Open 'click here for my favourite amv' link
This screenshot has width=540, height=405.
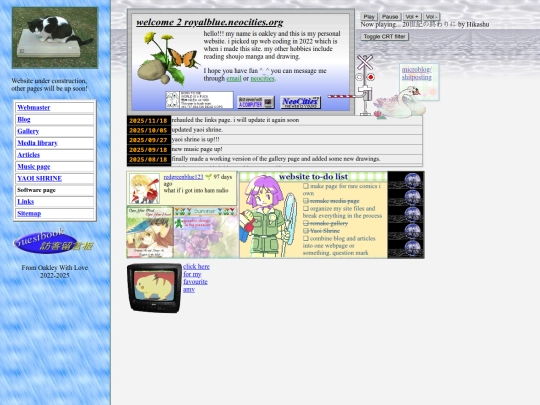196,278
